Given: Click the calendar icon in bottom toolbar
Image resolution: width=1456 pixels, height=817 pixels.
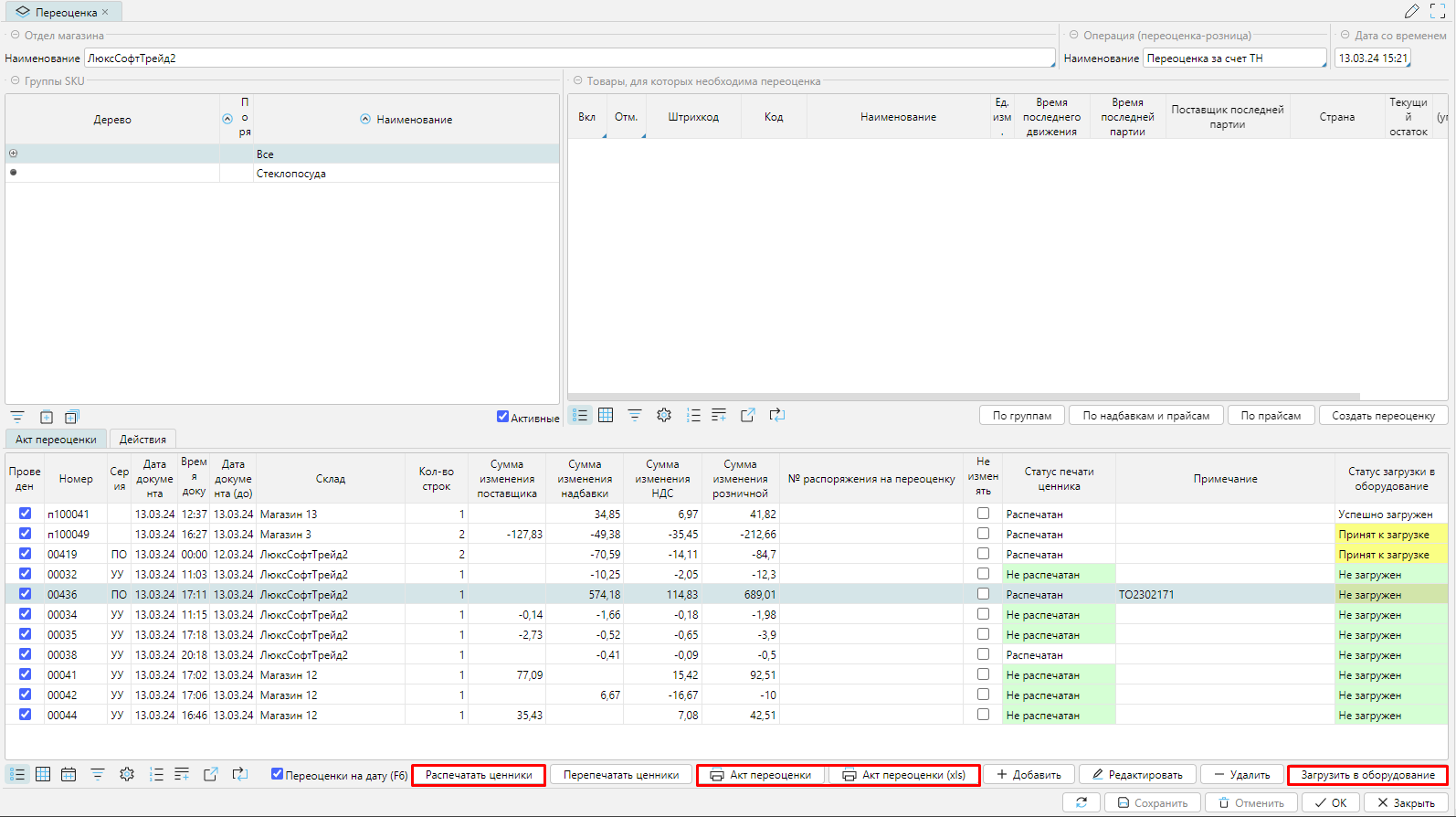Looking at the screenshot, I should coord(69,774).
